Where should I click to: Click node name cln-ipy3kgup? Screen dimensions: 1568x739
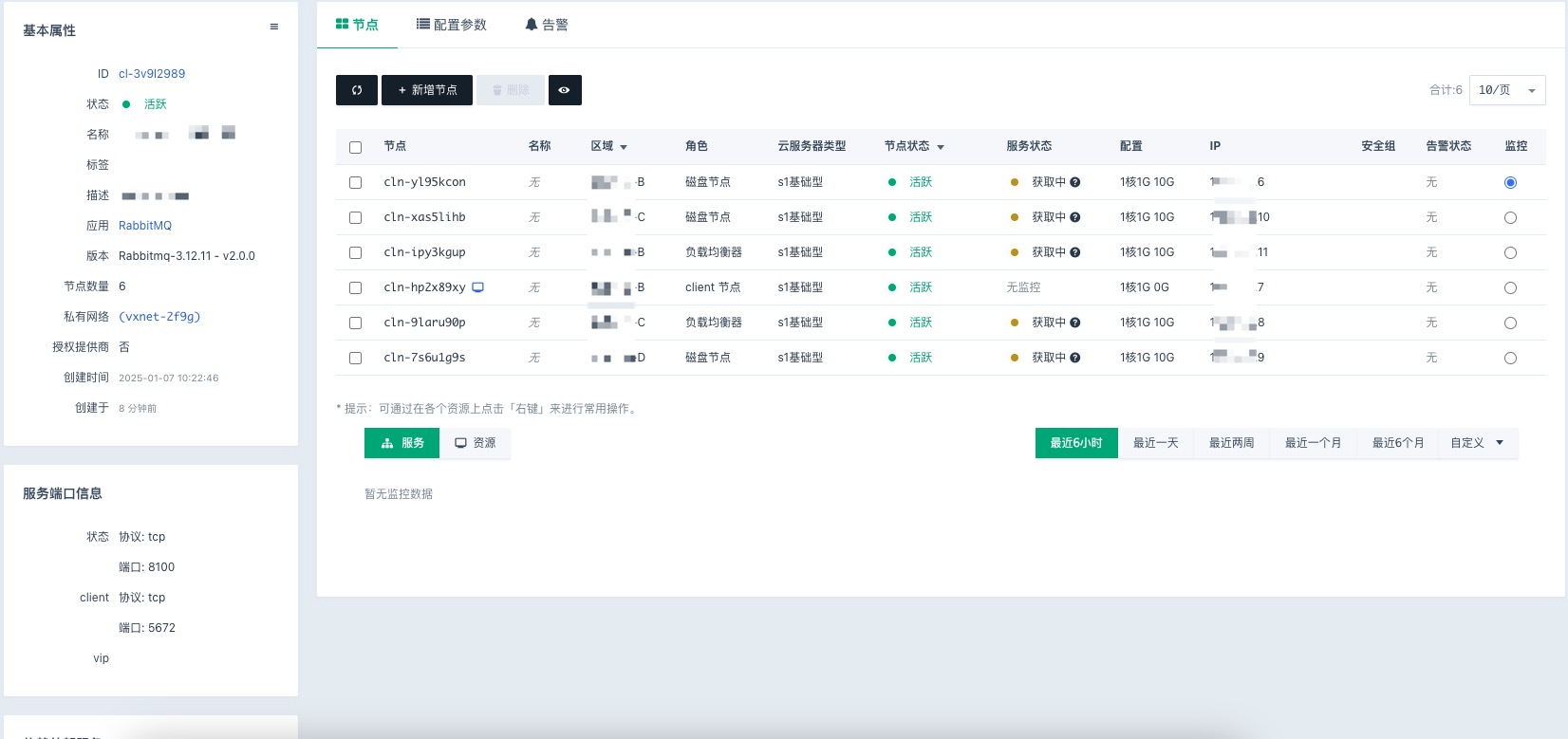click(424, 252)
